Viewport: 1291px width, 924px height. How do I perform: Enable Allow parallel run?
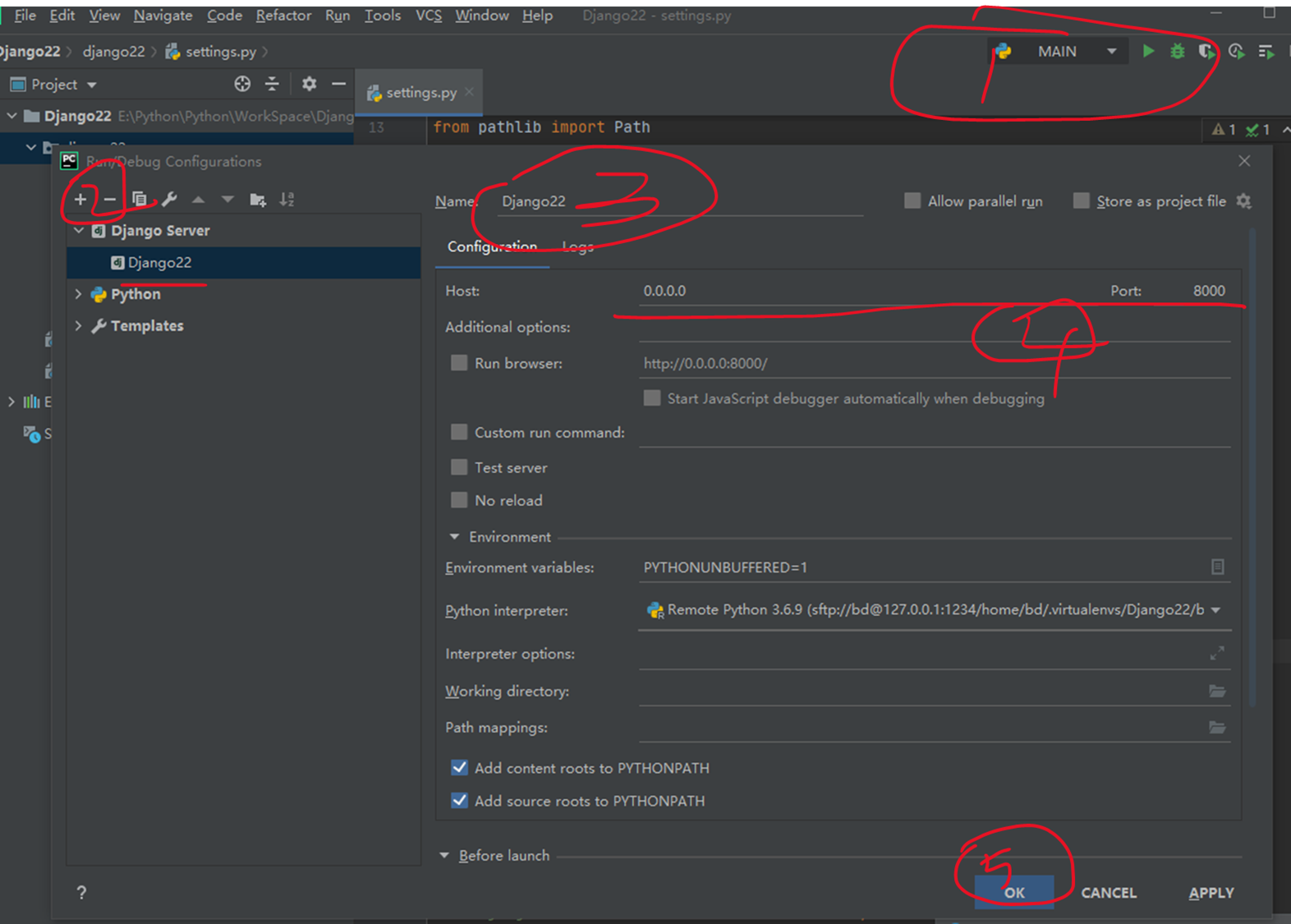tap(912, 201)
